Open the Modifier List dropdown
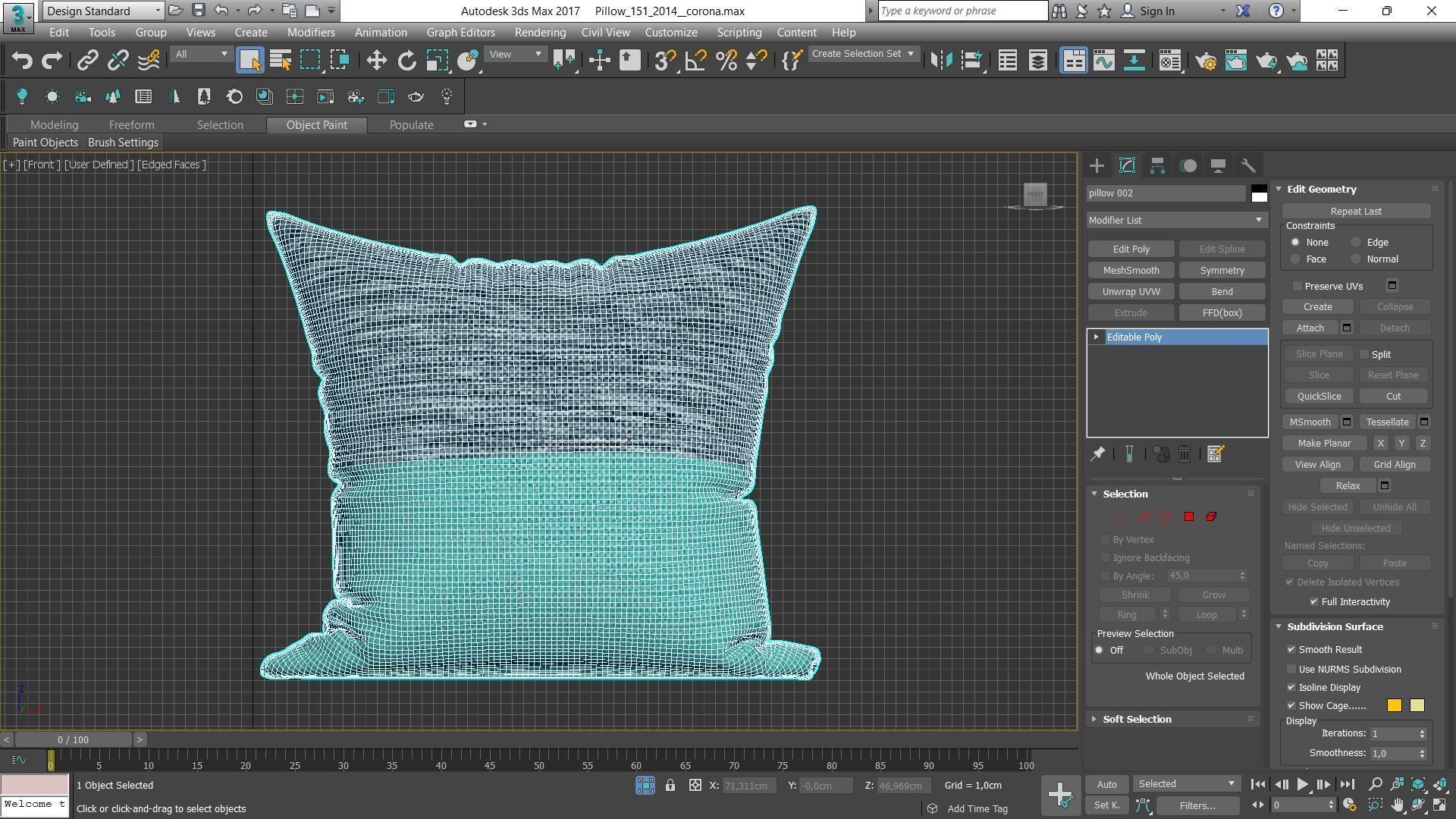 coord(1177,221)
